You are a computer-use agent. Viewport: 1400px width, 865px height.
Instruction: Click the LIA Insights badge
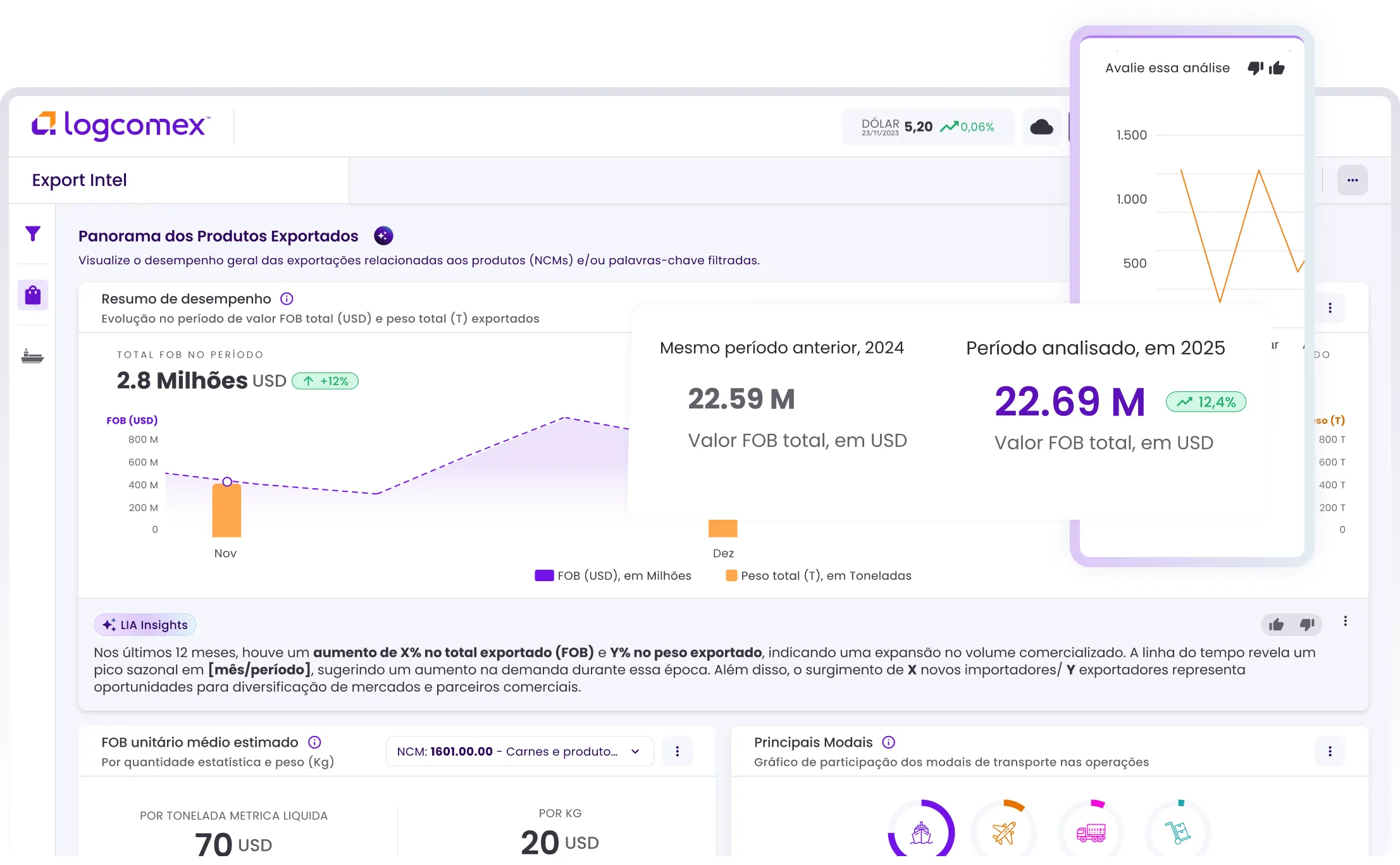145,625
